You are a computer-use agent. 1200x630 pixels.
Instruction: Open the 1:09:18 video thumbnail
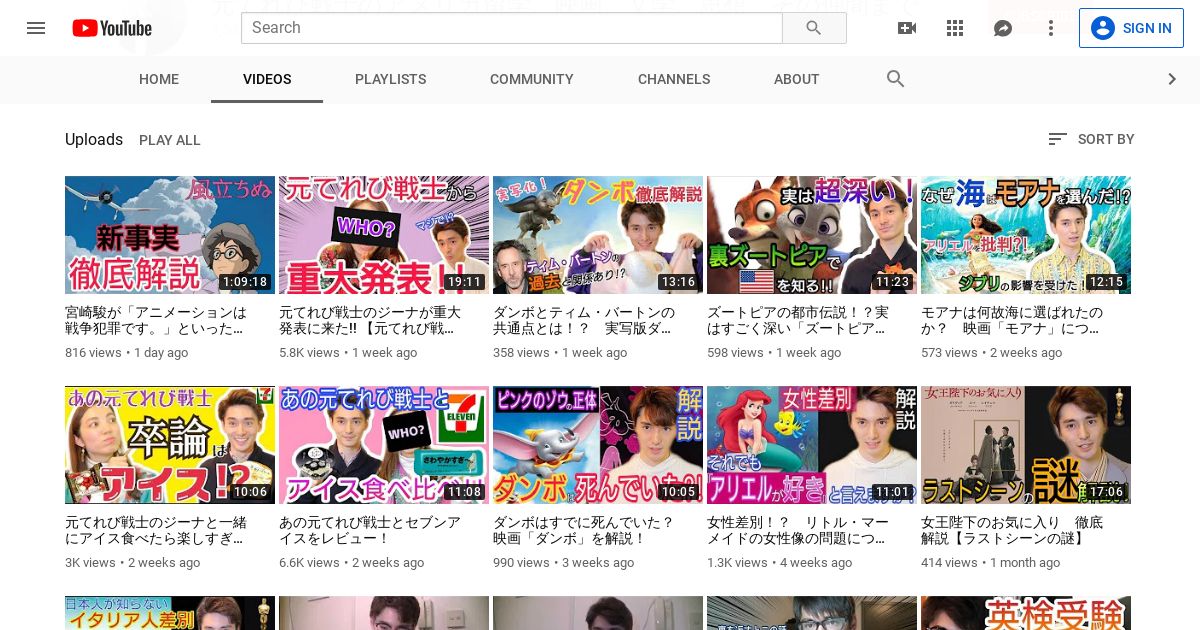tap(170, 235)
